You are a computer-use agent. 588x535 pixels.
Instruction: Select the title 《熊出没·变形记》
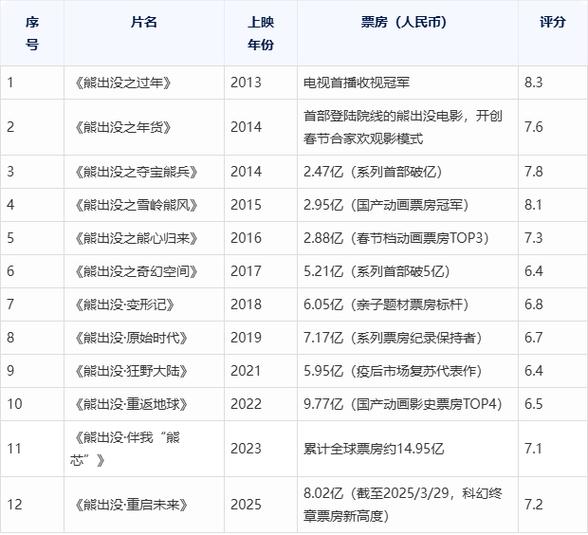point(124,305)
